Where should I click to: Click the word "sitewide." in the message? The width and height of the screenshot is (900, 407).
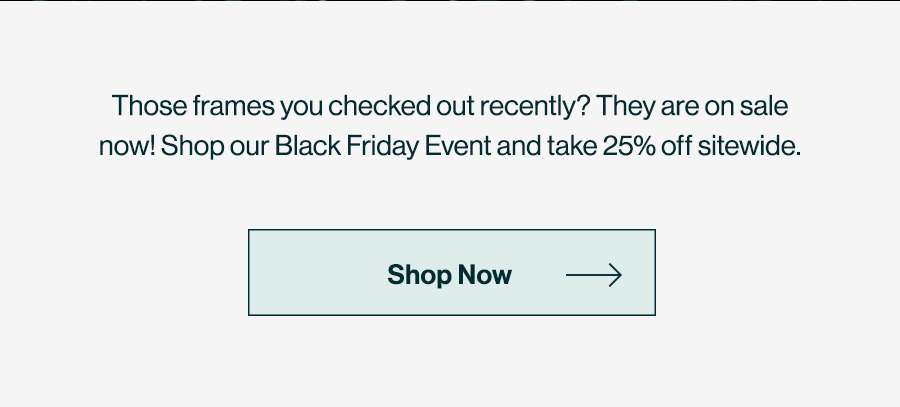tap(749, 146)
